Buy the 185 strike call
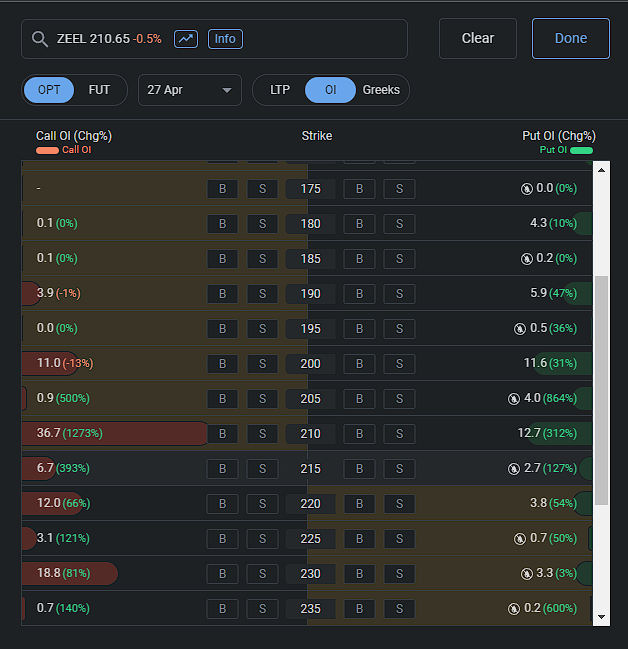Viewport: 628px width, 649px height. click(223, 259)
